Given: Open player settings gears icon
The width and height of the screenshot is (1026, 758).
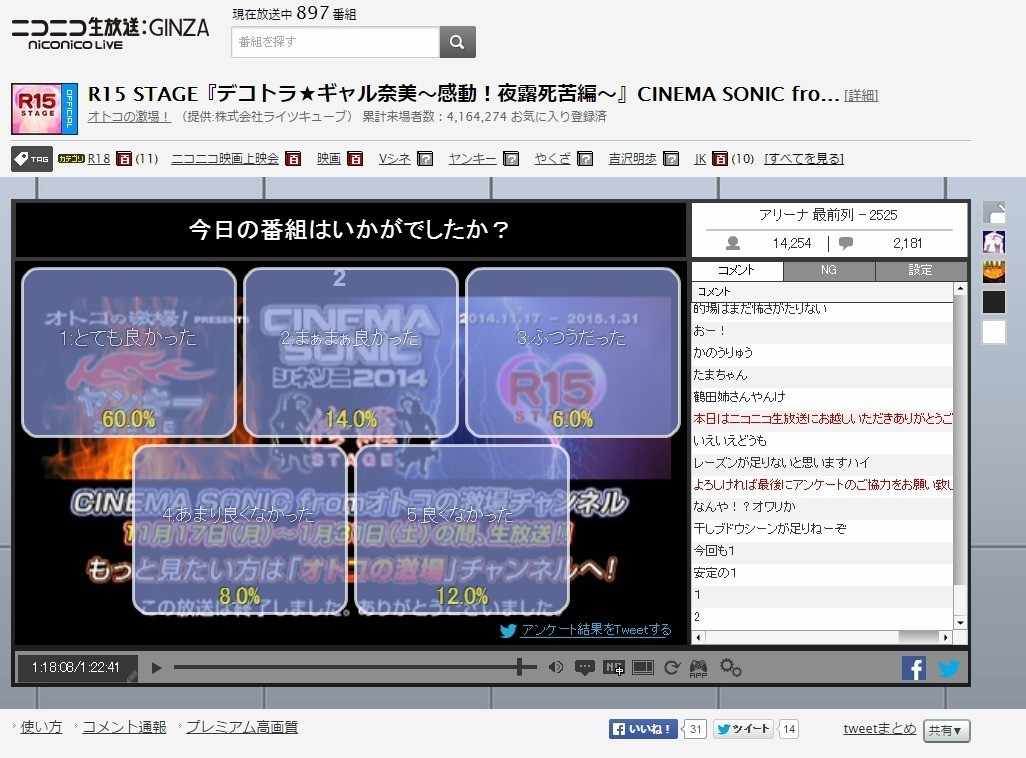Looking at the screenshot, I should tap(730, 668).
